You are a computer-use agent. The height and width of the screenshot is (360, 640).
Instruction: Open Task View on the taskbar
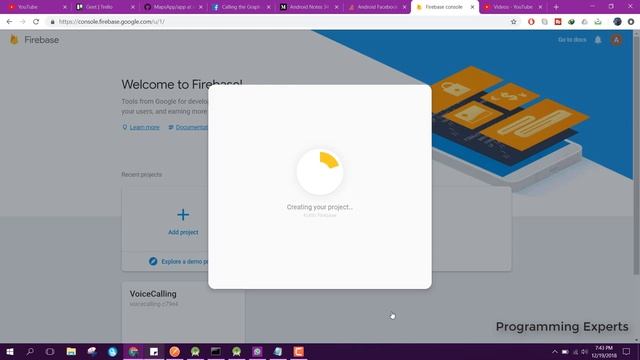50,351
